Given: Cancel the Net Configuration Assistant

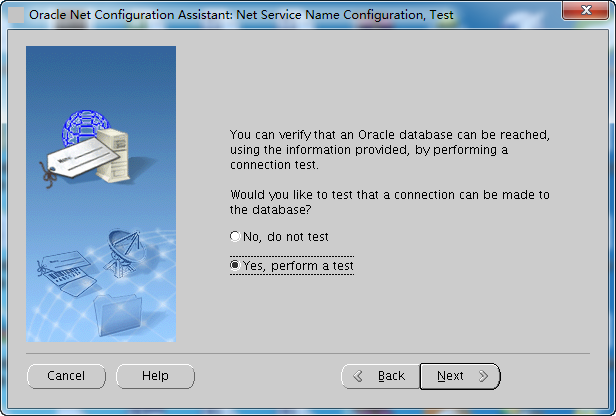Looking at the screenshot, I should pos(66,376).
